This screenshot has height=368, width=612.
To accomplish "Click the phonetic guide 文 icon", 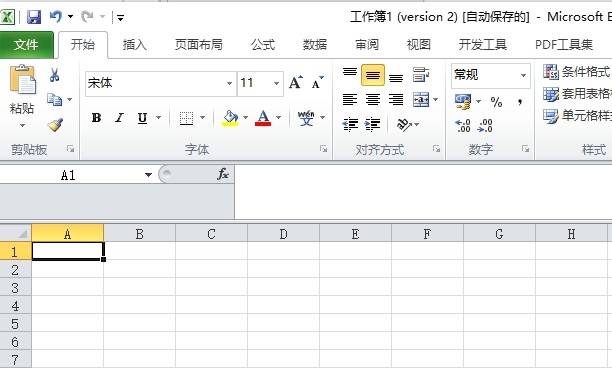I will coord(306,118).
